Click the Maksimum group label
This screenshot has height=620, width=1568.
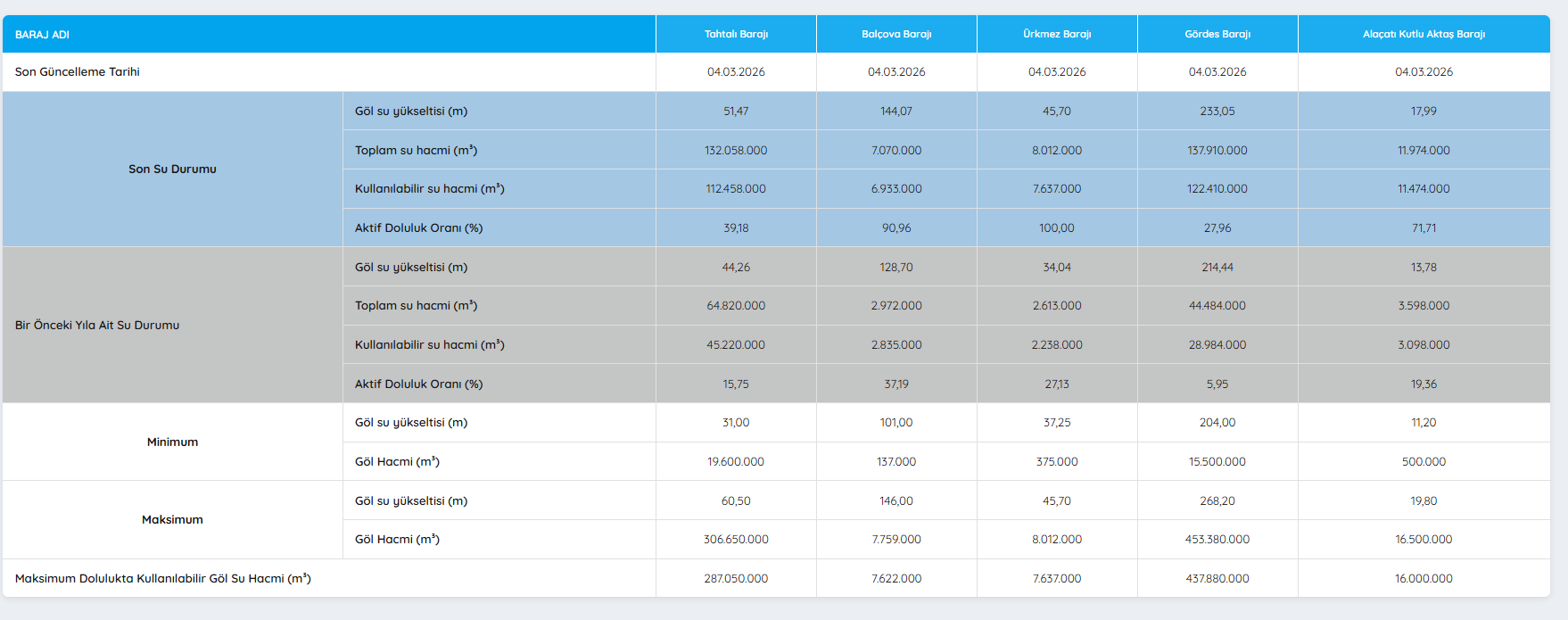coord(172,520)
